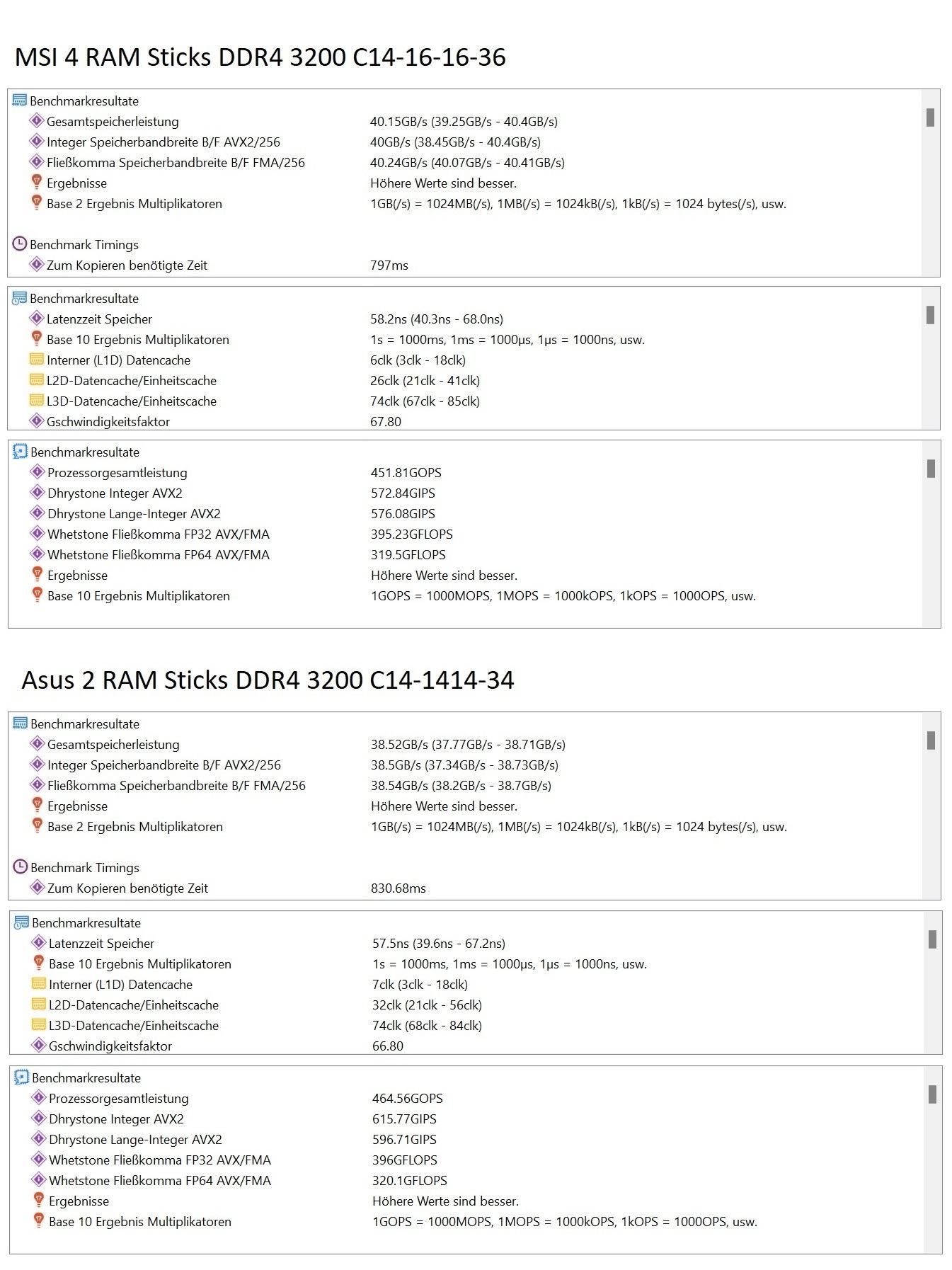Click the label 'Dhrystone Lange-Integer AVX2' beside 576.08GIPS
The width and height of the screenshot is (952, 1270).
134,514
